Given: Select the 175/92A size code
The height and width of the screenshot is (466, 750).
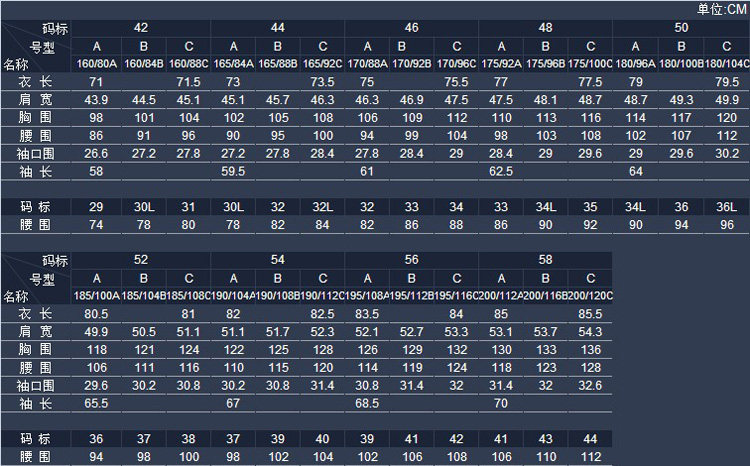Looking at the screenshot, I should (501, 64).
